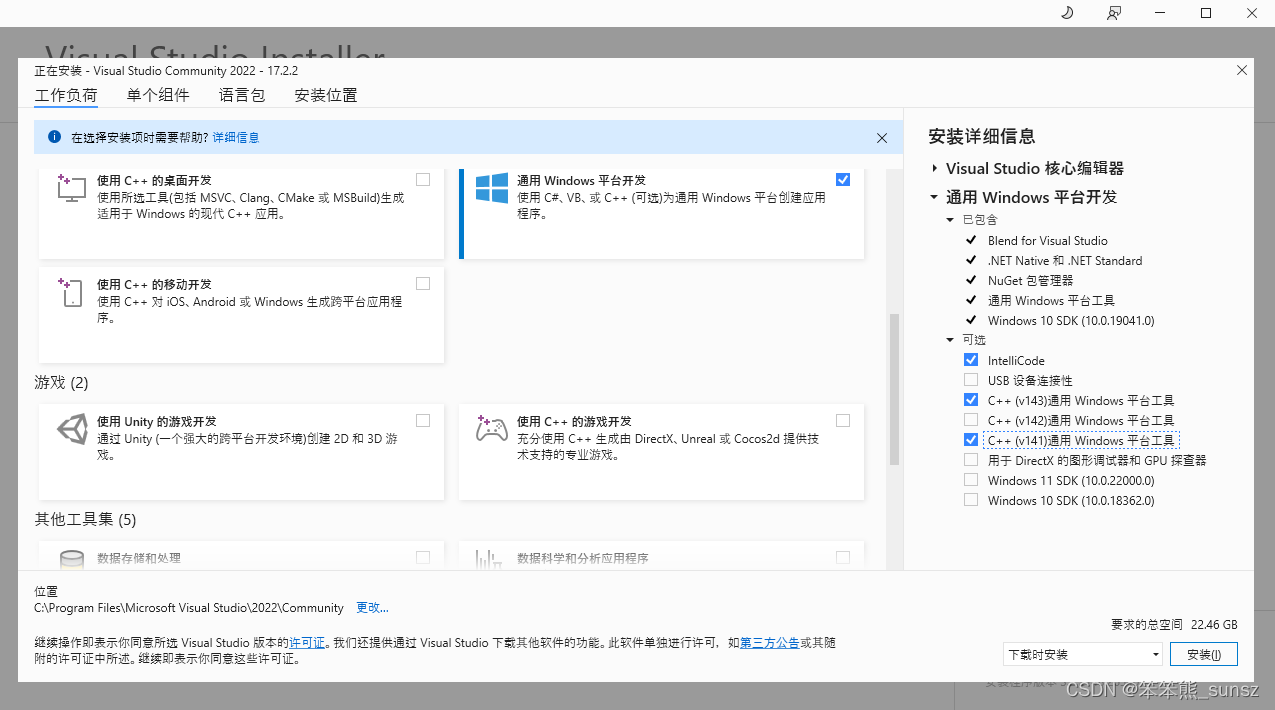This screenshot has width=1275, height=710.
Task: Uncheck C++ (v141) 通用 Windows 平台工具
Action: pos(971,440)
